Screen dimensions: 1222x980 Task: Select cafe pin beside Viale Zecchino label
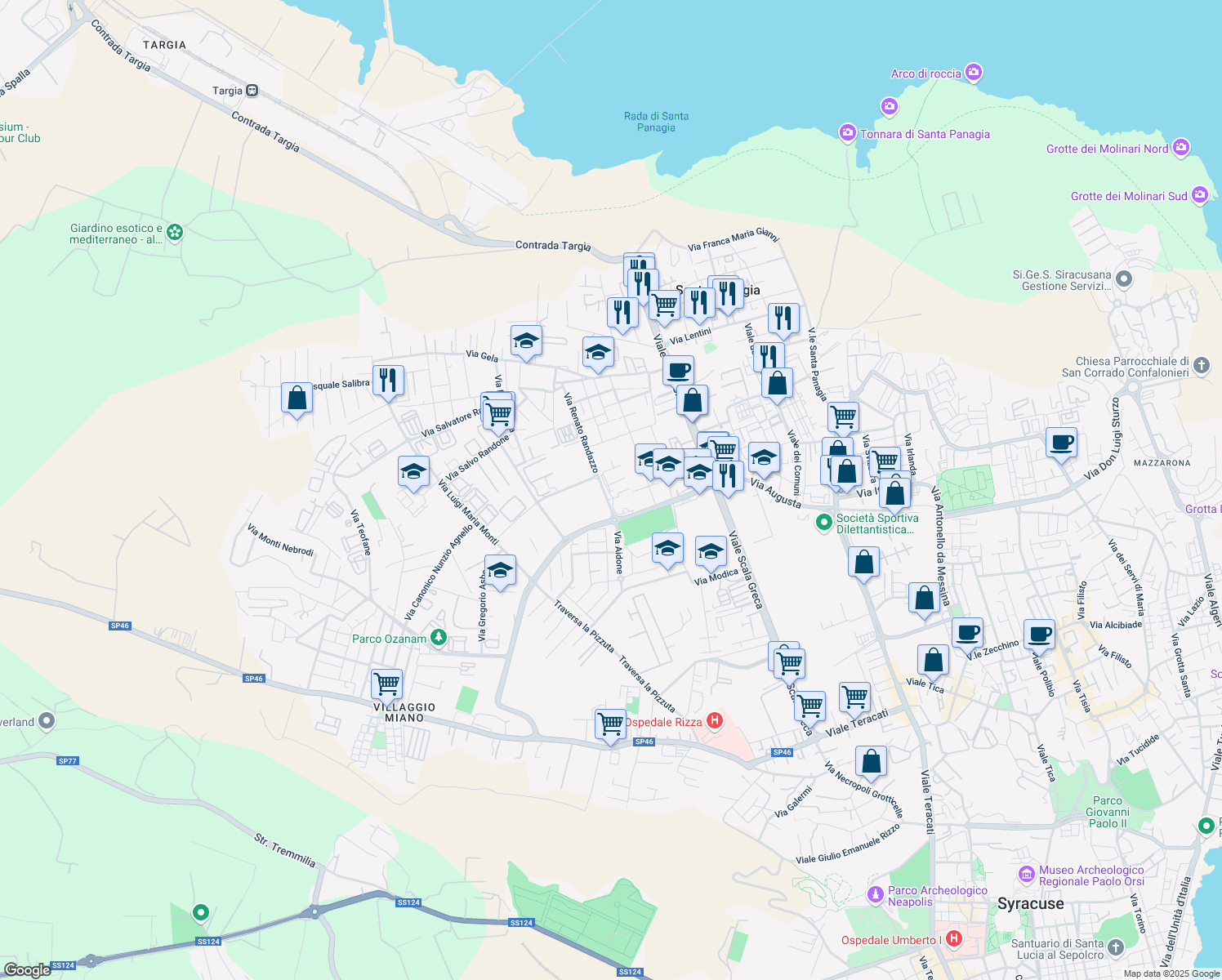click(967, 634)
